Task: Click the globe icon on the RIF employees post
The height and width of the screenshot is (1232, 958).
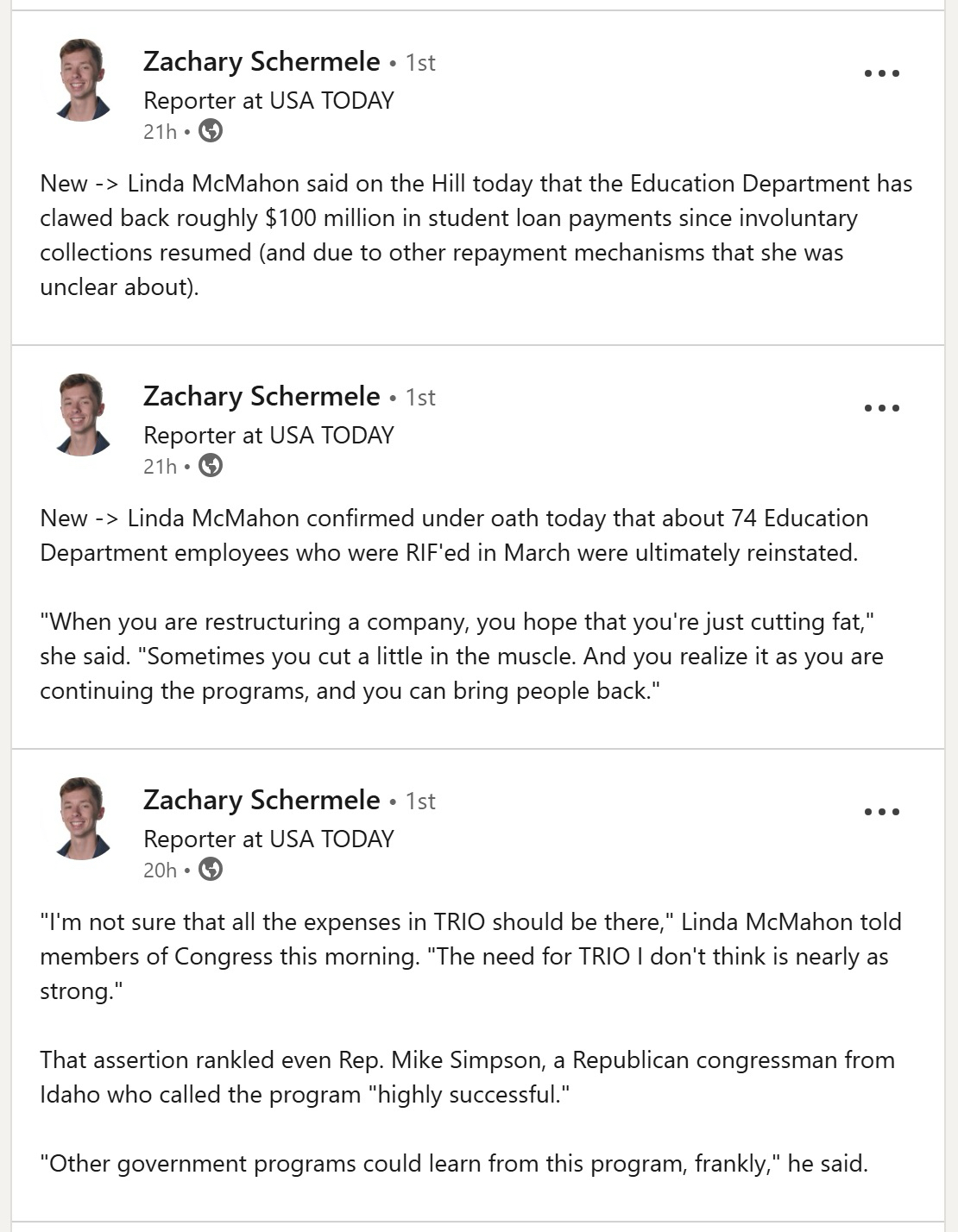Action: (211, 466)
